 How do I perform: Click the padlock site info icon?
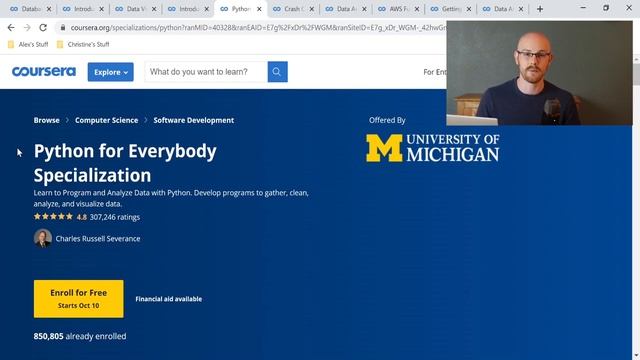(x=62, y=28)
